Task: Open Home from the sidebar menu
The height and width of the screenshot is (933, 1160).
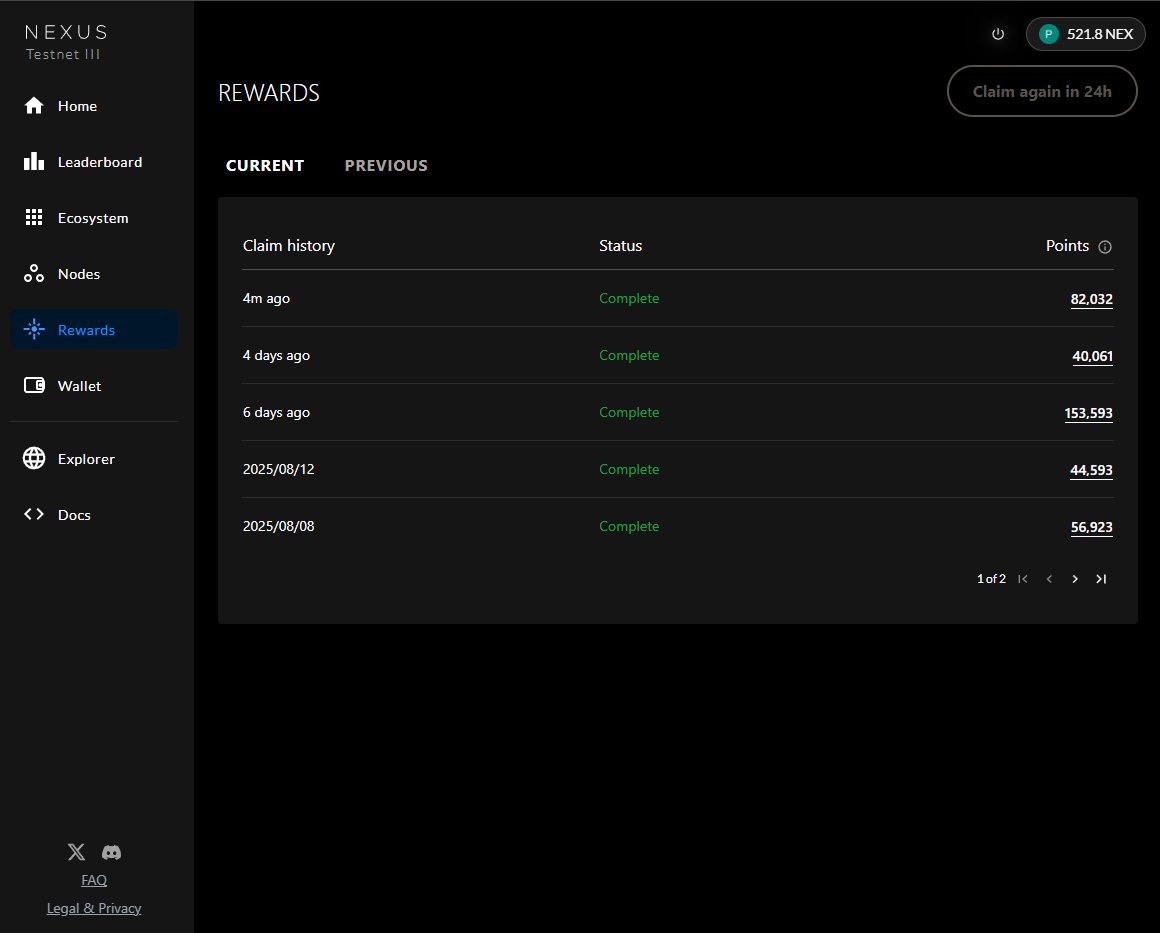Action: coord(94,106)
